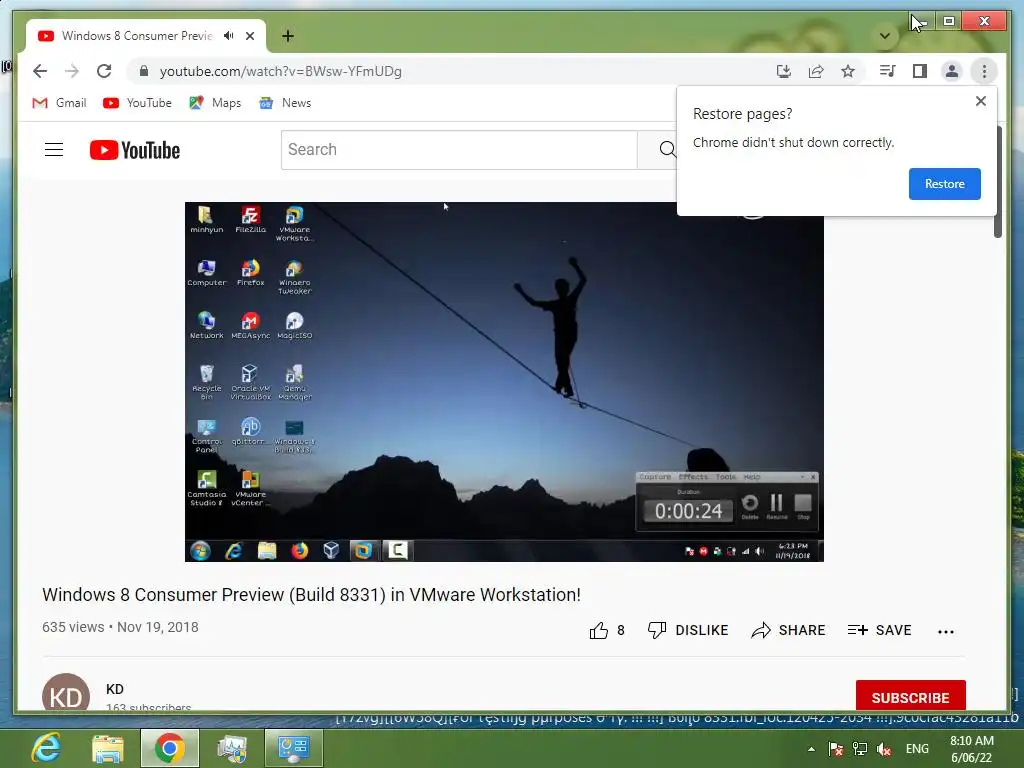Screen dimensions: 1024x768
Task: Open the Chrome profile avatar
Action: (x=952, y=71)
